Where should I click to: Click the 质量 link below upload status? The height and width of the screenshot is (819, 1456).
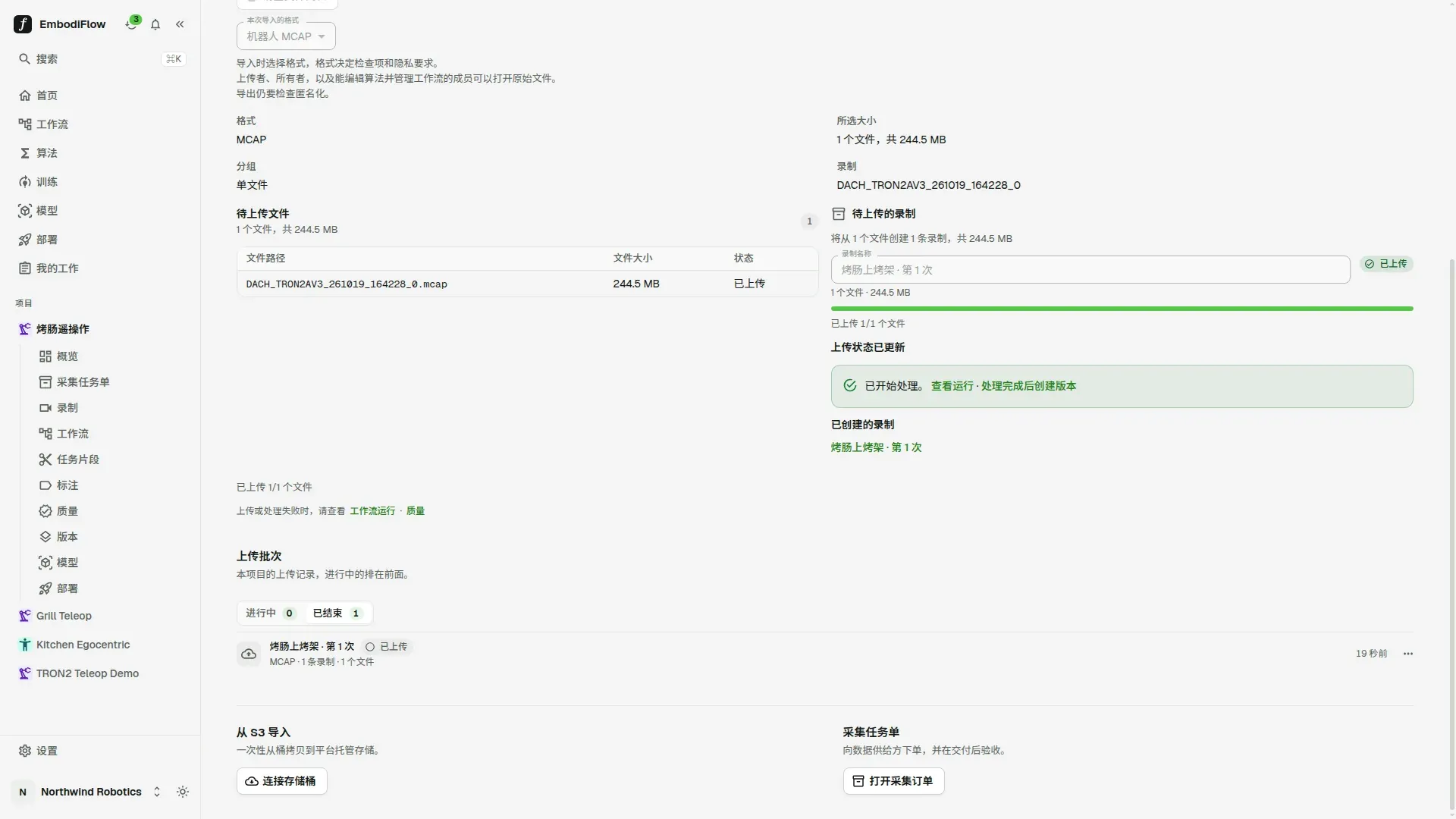click(416, 511)
